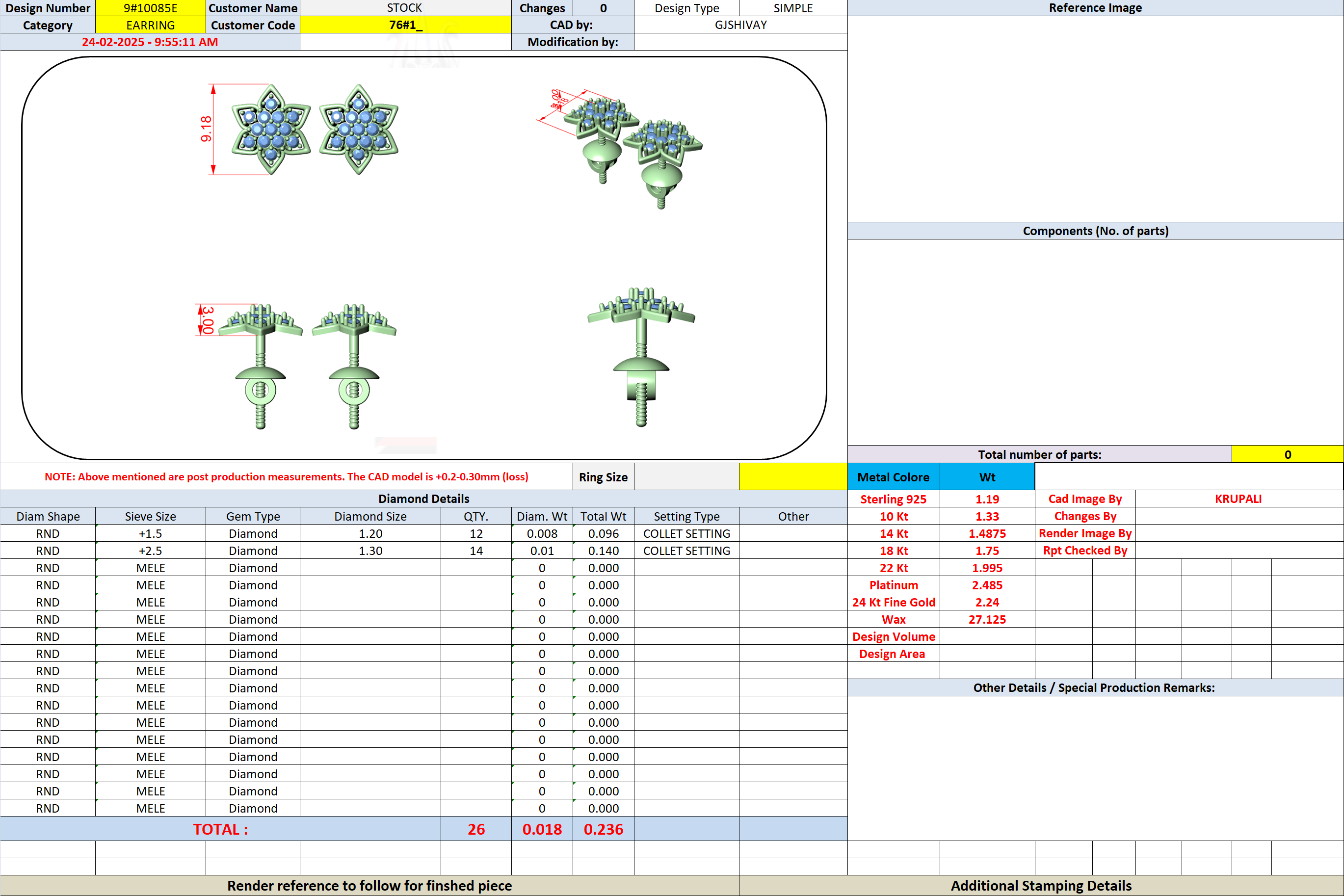Image resolution: width=1344 pixels, height=896 pixels.
Task: Click the Design Volume label cell
Action: pyautogui.click(x=893, y=636)
